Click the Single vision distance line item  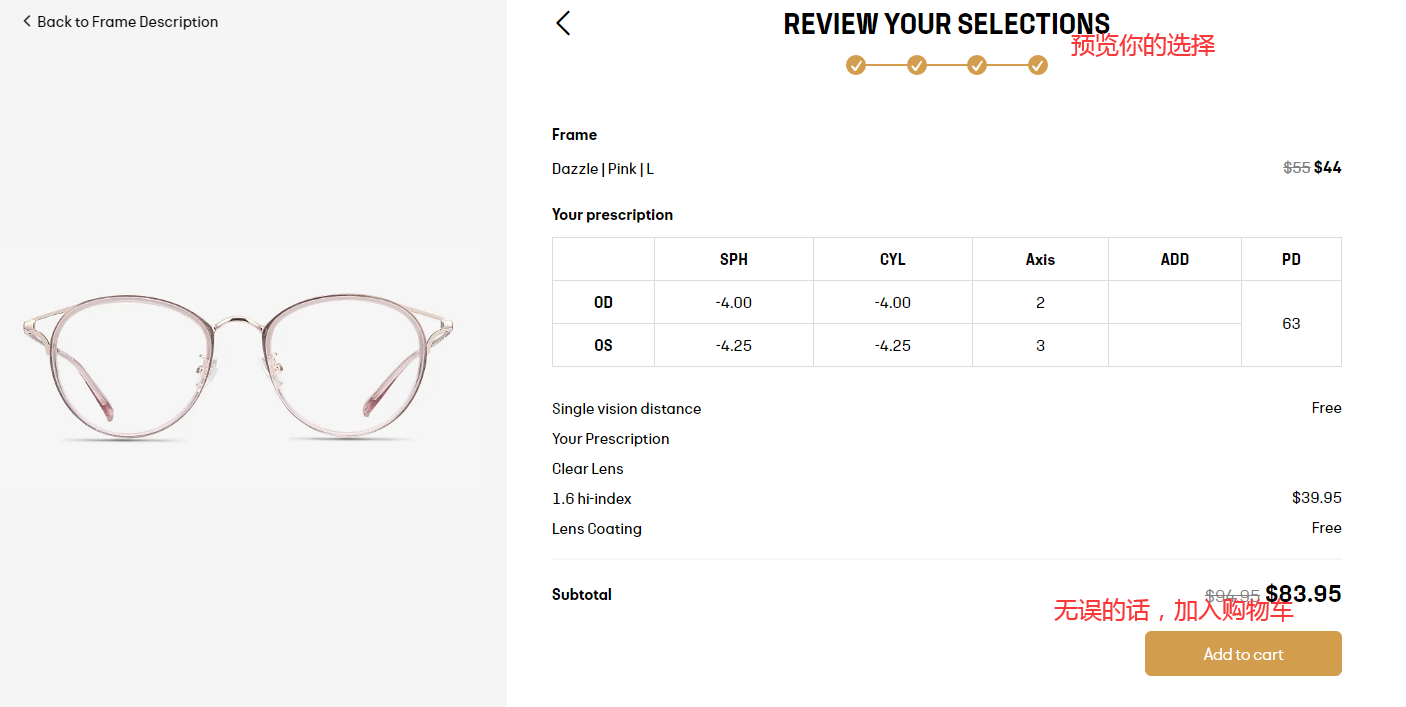(626, 409)
